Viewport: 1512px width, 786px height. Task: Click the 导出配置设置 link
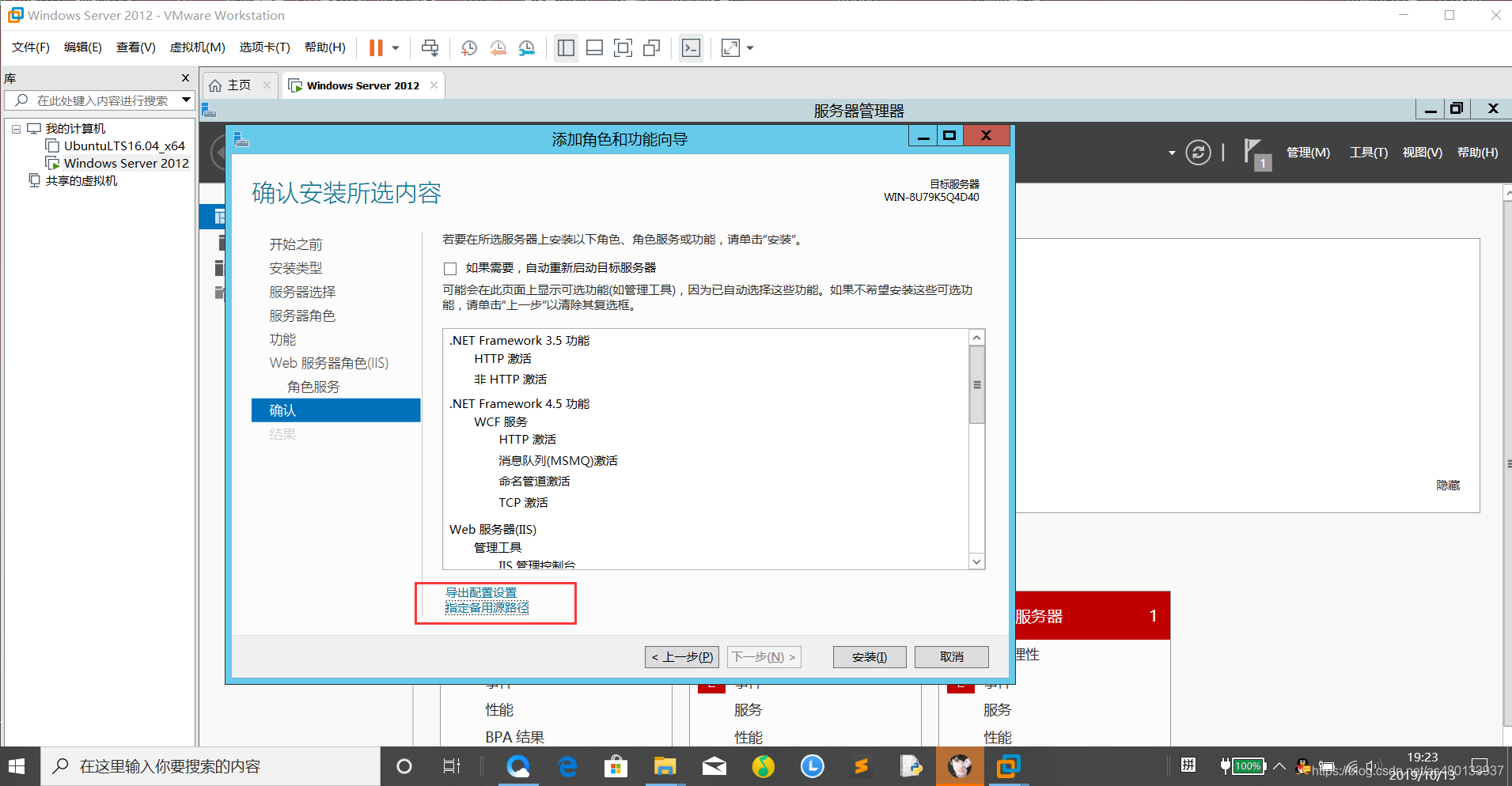pos(481,593)
